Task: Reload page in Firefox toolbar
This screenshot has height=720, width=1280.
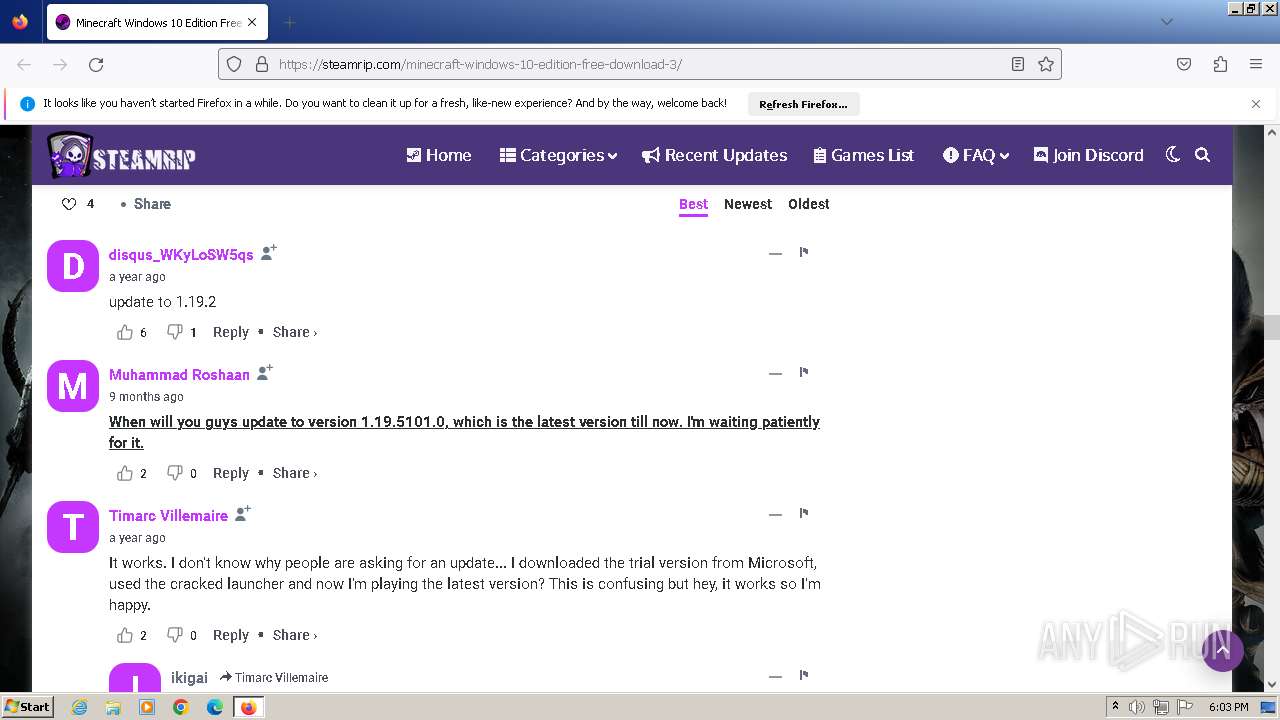Action: tap(96, 64)
